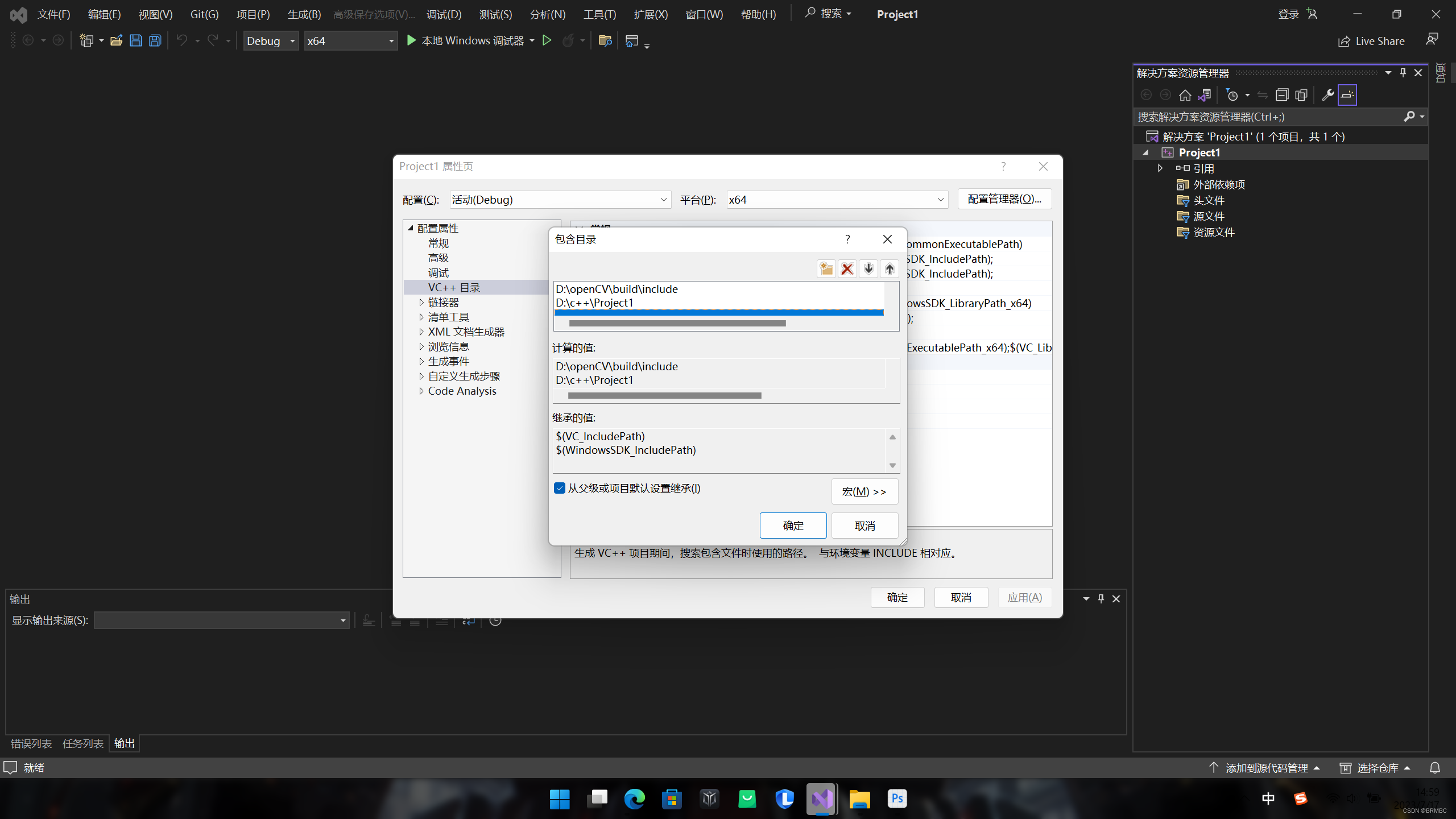Click Collapse All icon in Solution Explorer
This screenshot has height=819, width=1456.
click(1282, 95)
